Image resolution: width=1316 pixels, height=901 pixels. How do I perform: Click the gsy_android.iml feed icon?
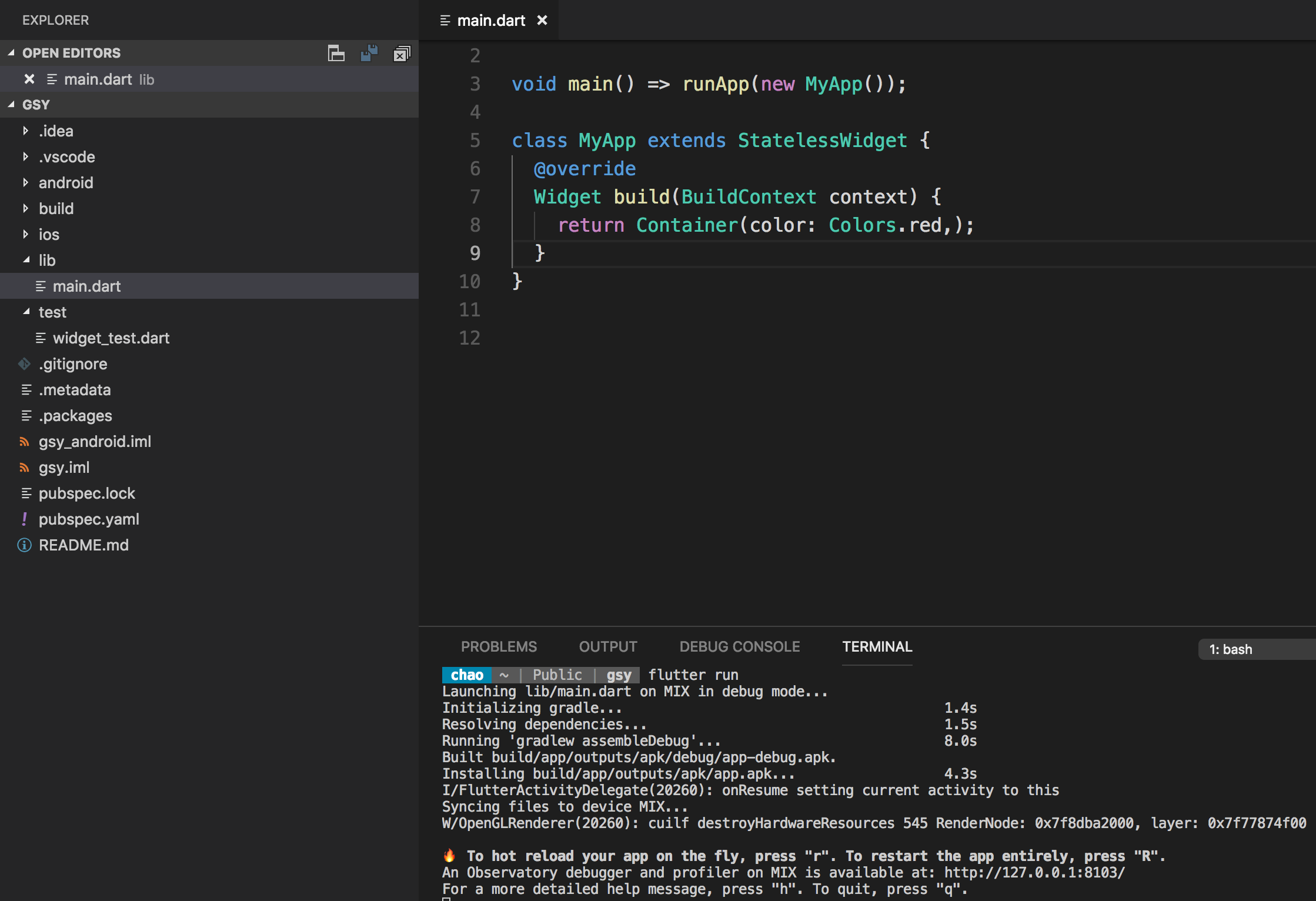point(25,442)
